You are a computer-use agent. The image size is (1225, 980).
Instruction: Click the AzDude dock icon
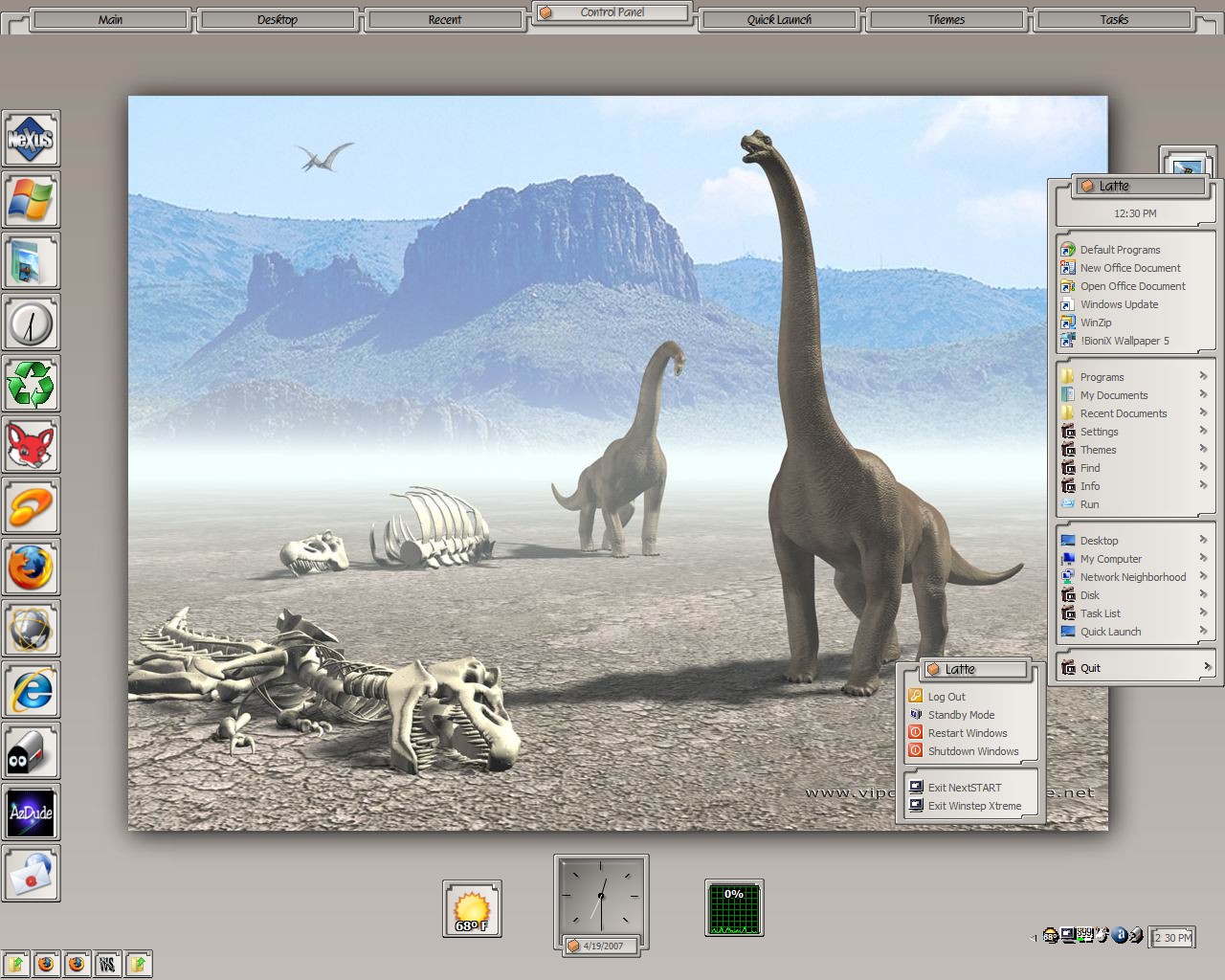(x=31, y=813)
